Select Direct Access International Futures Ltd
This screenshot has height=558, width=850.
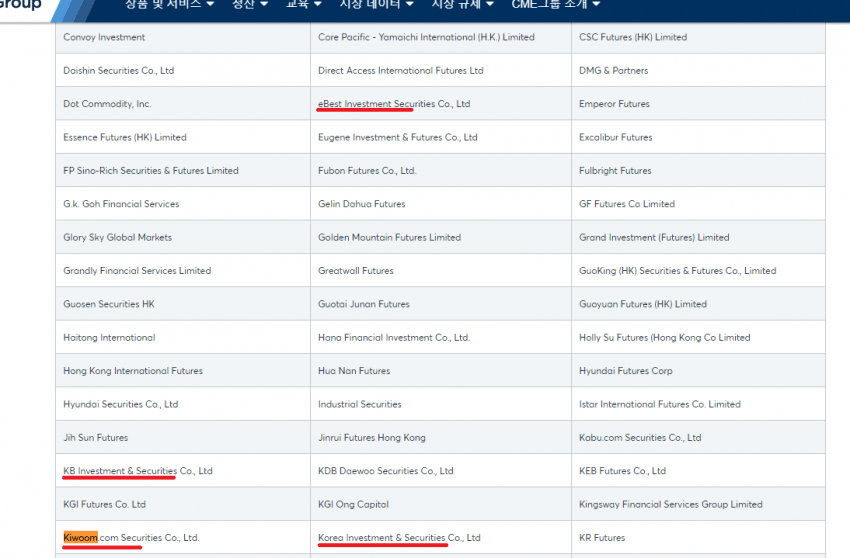tap(401, 70)
